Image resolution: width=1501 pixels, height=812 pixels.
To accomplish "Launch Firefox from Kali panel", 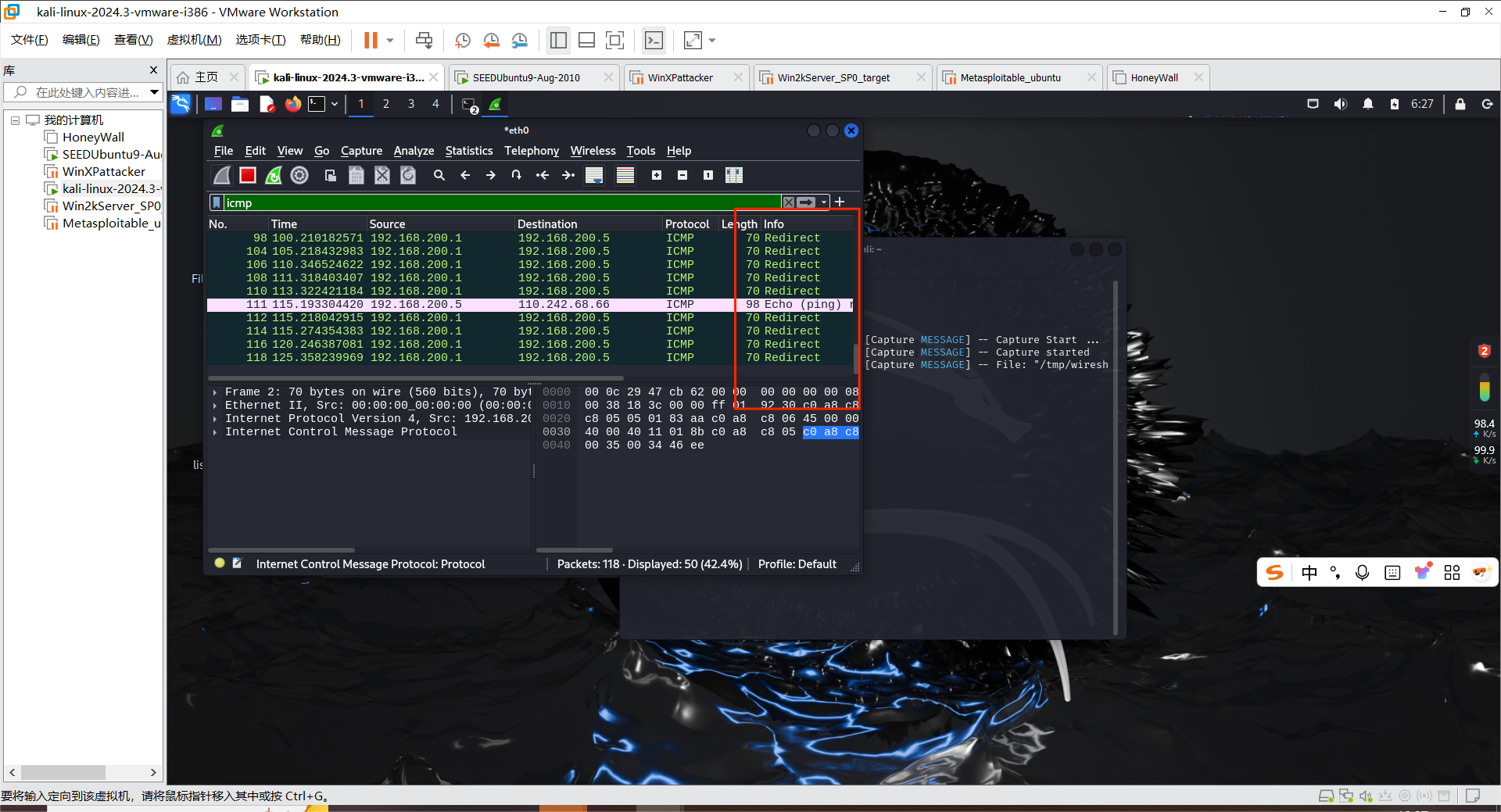I will pos(292,104).
